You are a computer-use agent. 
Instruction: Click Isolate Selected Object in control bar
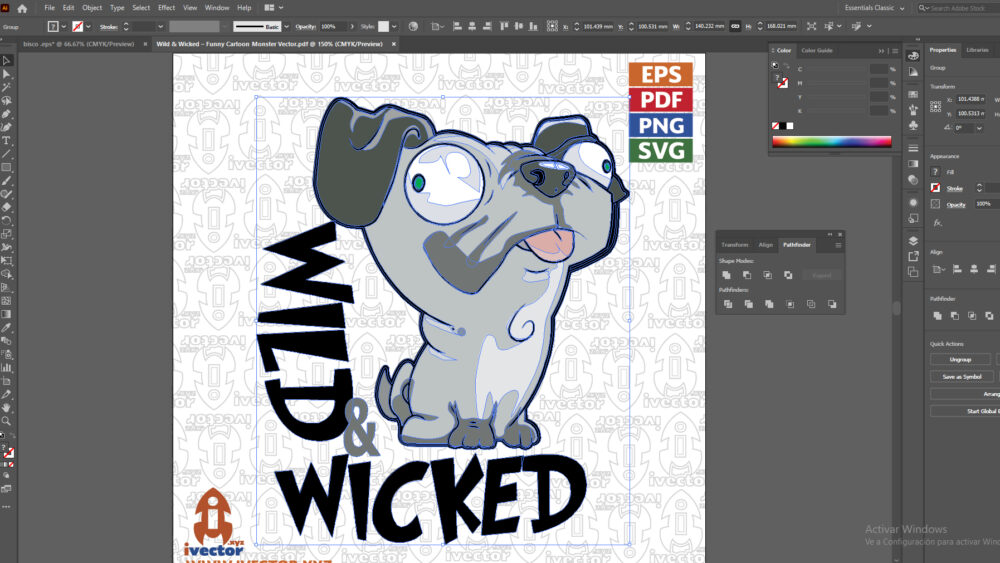pyautogui.click(x=811, y=26)
